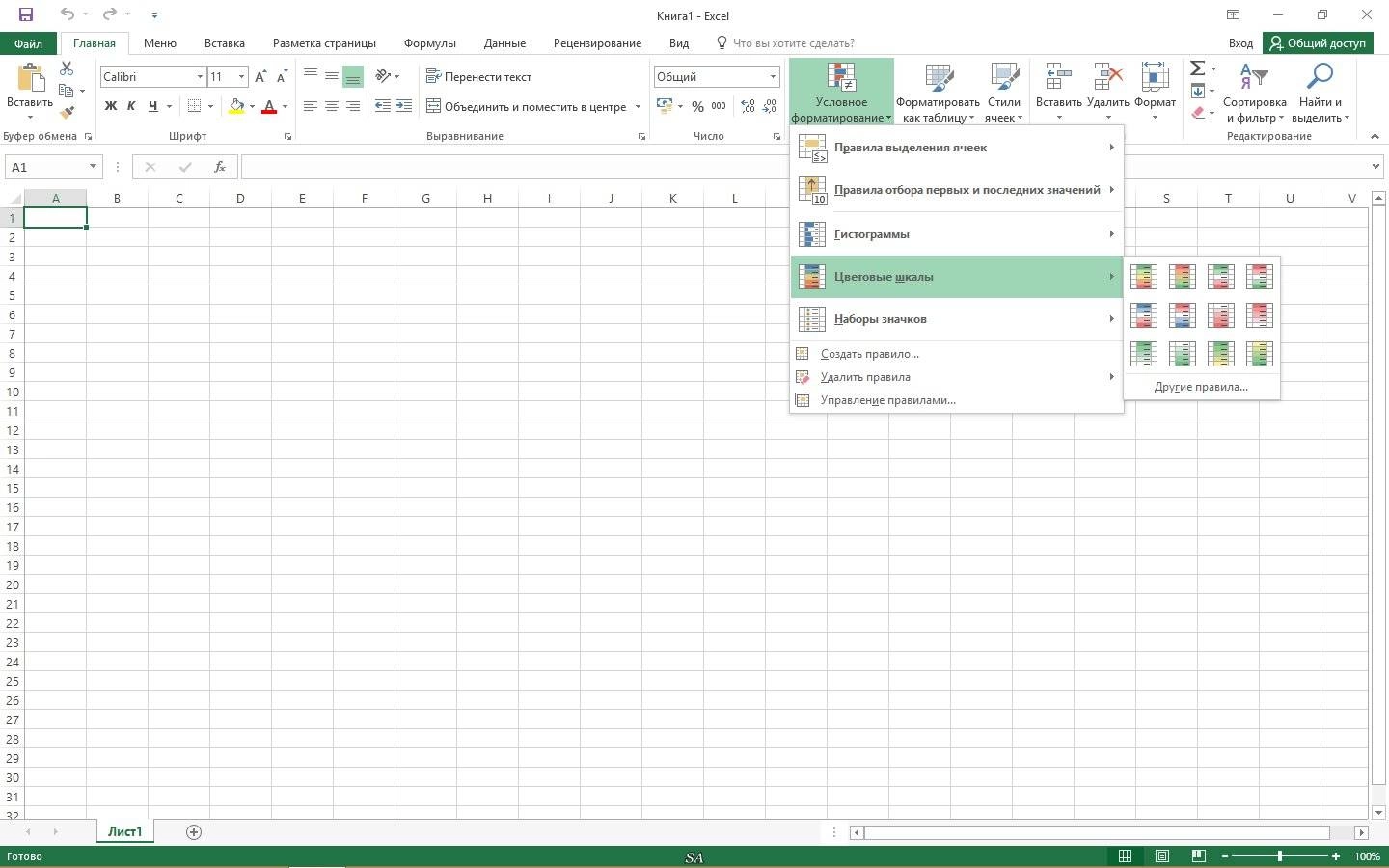1389x868 pixels.
Task: Save the workbook with the floppy disk icon
Action: (x=25, y=14)
